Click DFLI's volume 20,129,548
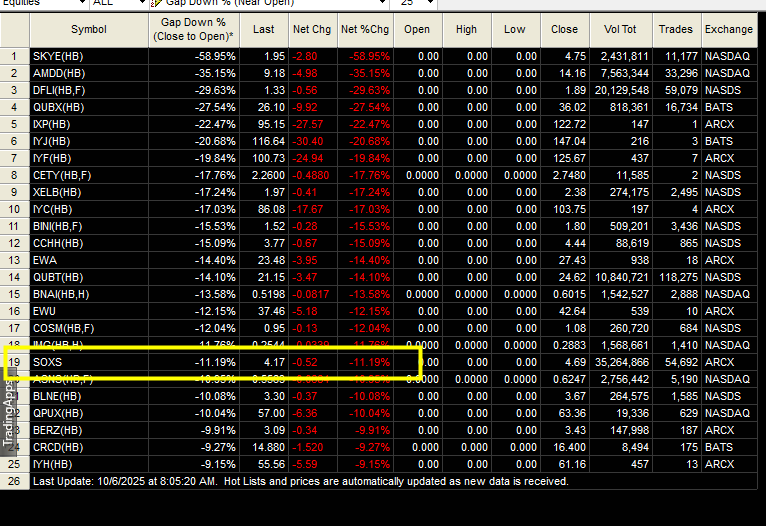The image size is (766, 526). coord(621,90)
